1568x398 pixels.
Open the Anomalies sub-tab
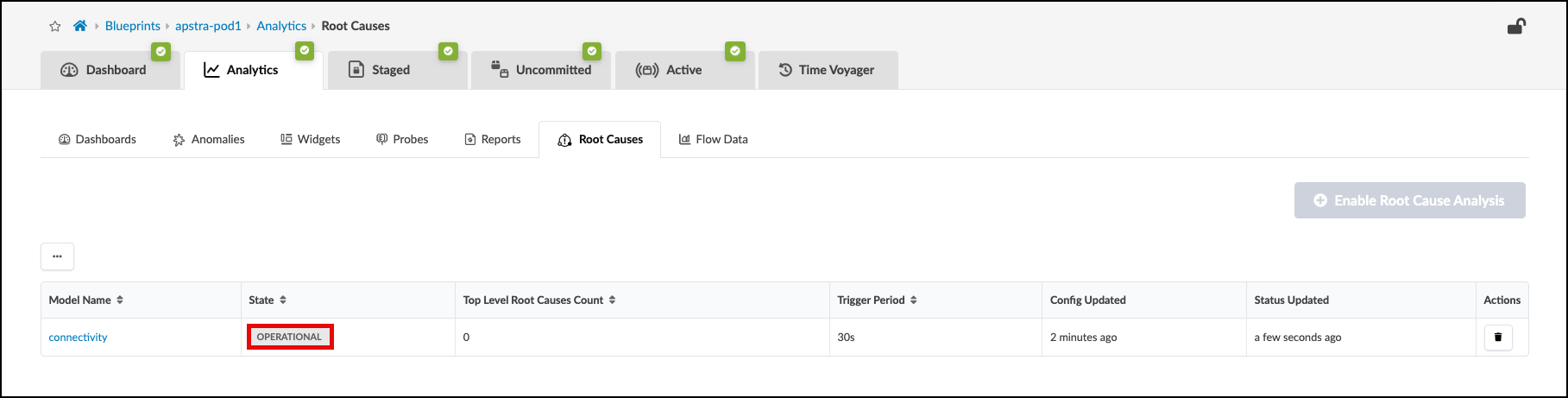tap(209, 140)
